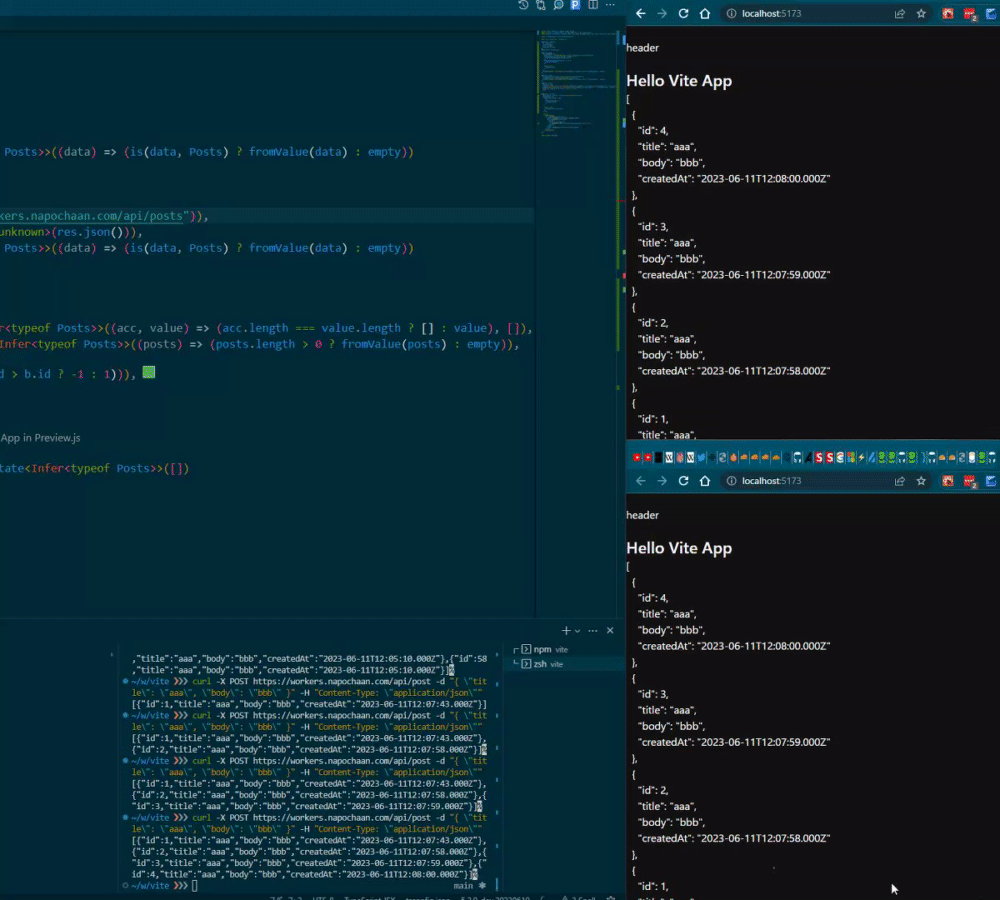Click '"id": 4,' line in upper browser JSON
Screen dimensions: 1000x900
(653, 131)
